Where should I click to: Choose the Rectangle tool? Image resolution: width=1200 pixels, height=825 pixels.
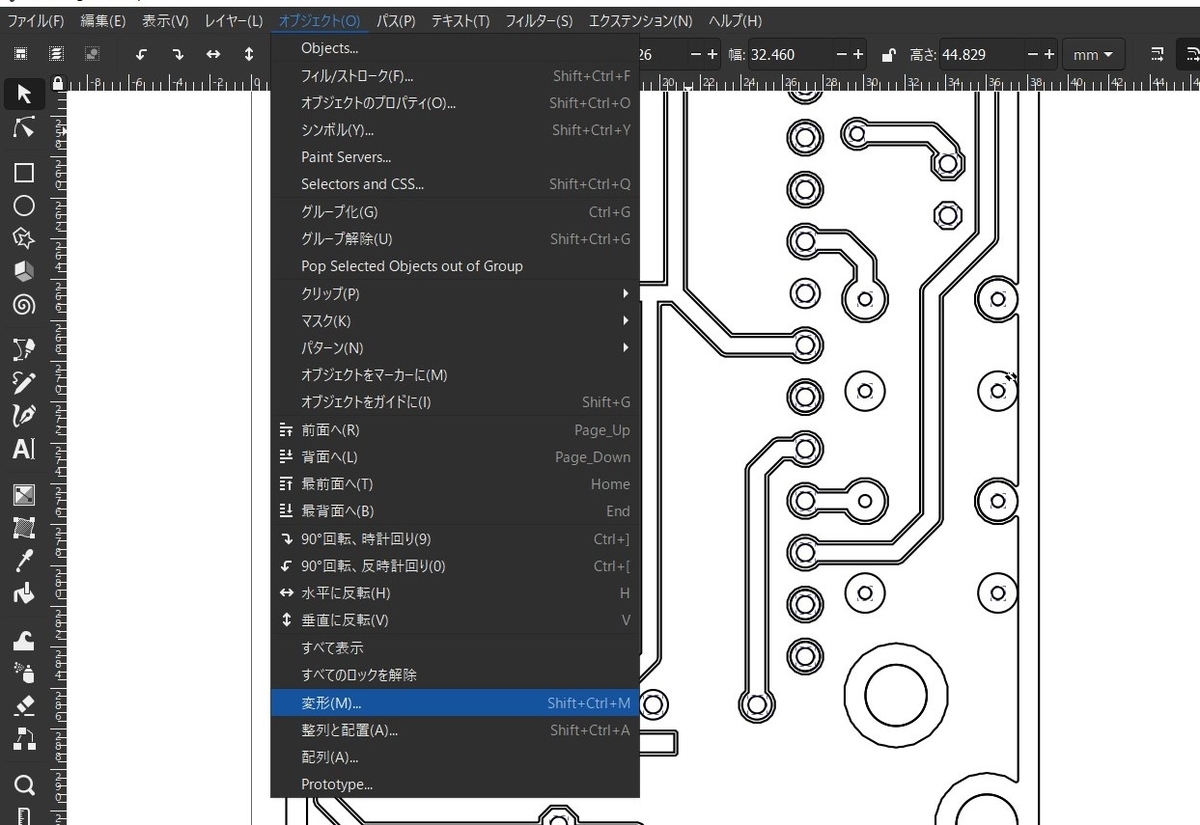click(x=24, y=173)
